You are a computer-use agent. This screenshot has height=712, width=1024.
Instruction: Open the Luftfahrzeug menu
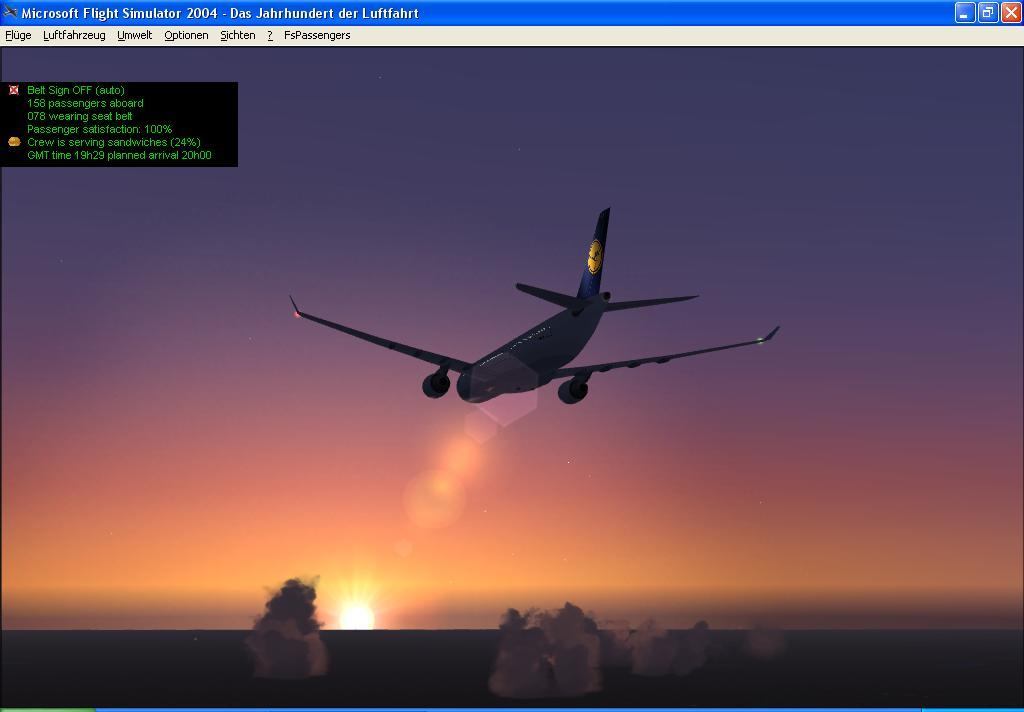click(74, 35)
